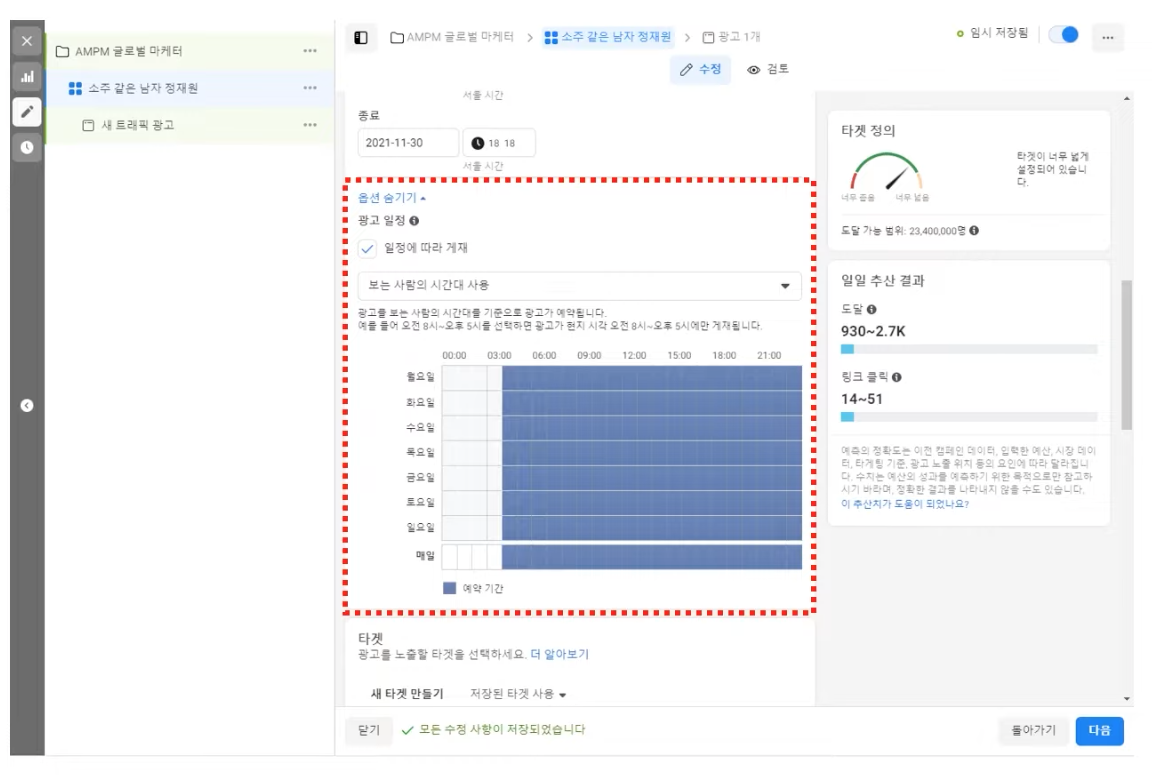Open the bar chart performance icon in sidebar
Viewport: 1152px width, 784px height.
[27, 76]
